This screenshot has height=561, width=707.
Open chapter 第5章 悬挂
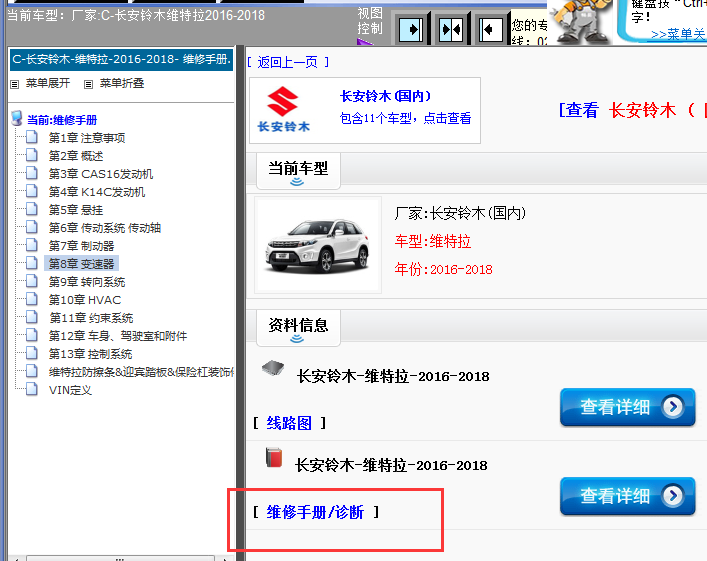tap(76, 210)
